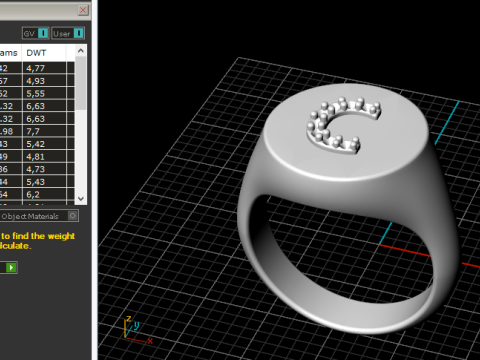Toggle the GV switch
Screen dimensions: 480x360
[x=36, y=33]
